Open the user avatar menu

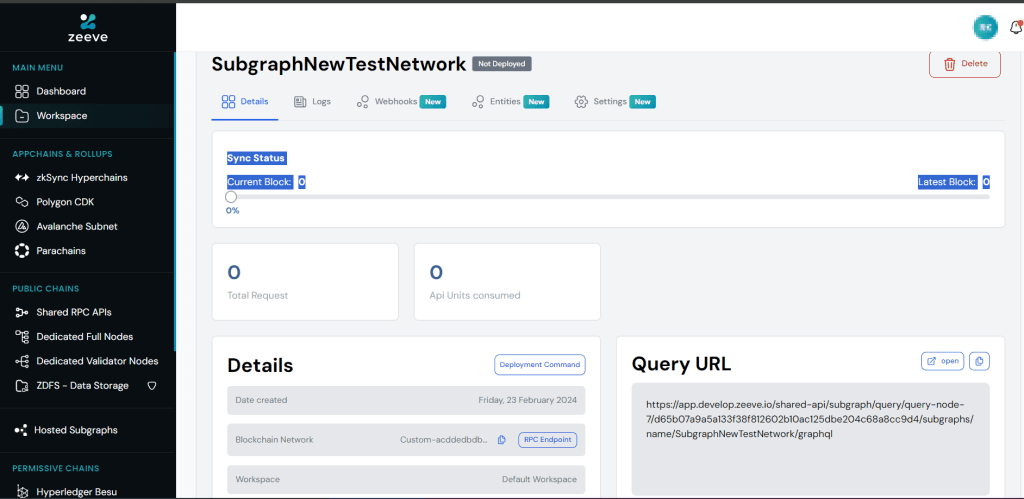point(985,27)
